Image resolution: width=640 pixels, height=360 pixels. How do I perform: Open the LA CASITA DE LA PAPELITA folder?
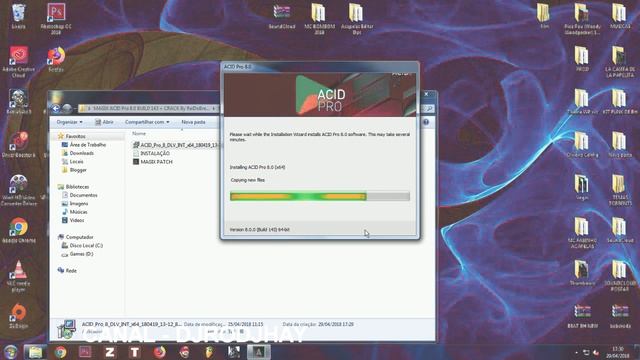[620, 61]
